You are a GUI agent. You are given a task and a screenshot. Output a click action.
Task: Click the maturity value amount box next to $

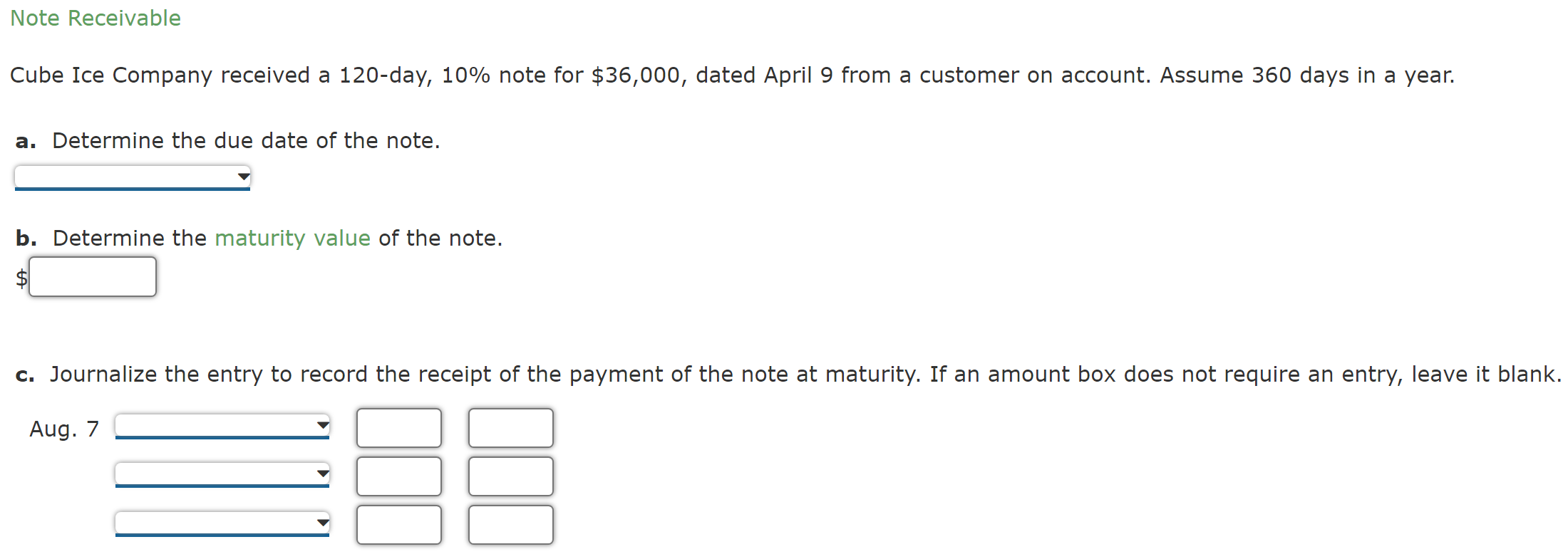point(93,276)
